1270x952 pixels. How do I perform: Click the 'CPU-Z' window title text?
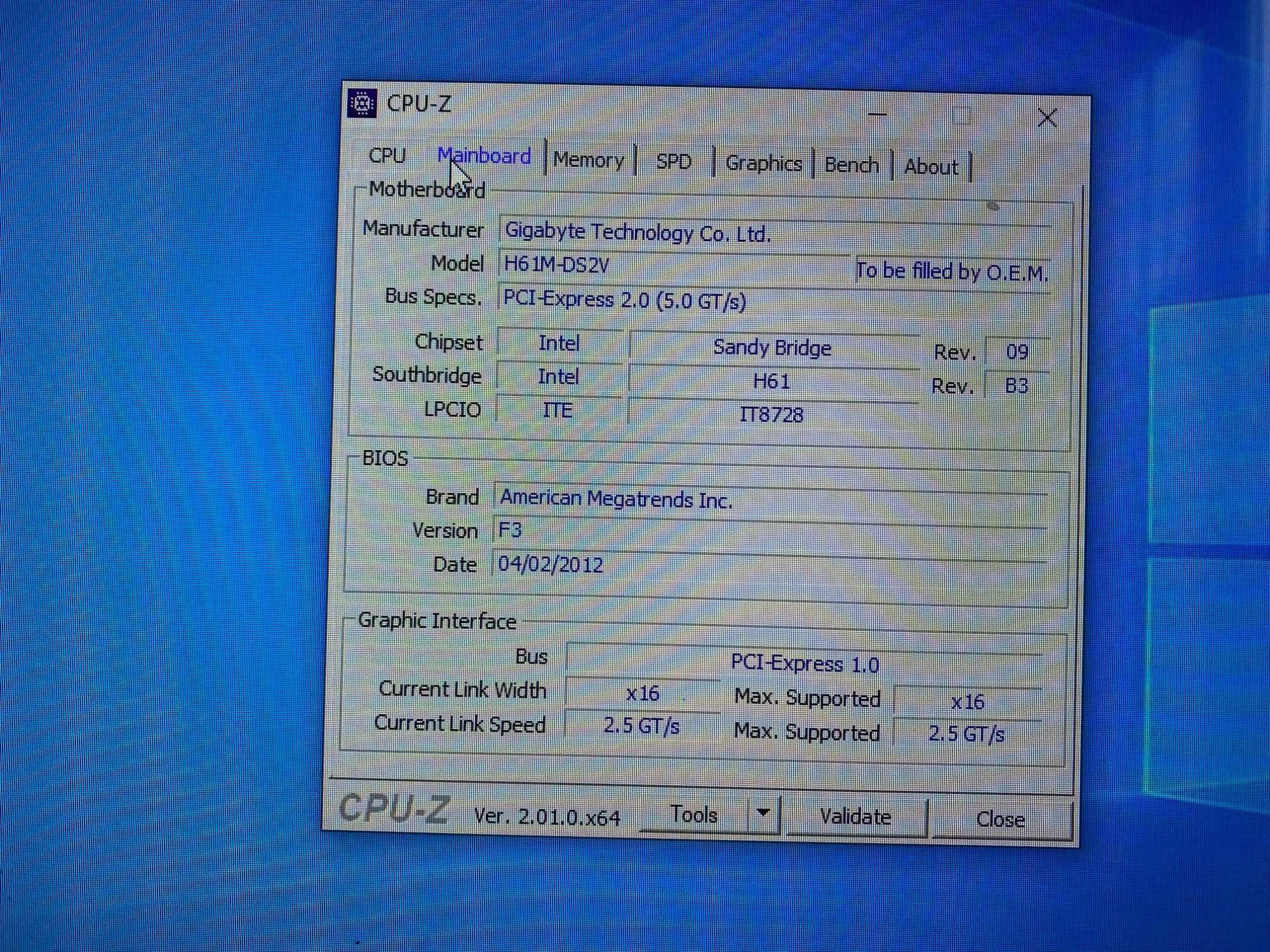point(419,103)
